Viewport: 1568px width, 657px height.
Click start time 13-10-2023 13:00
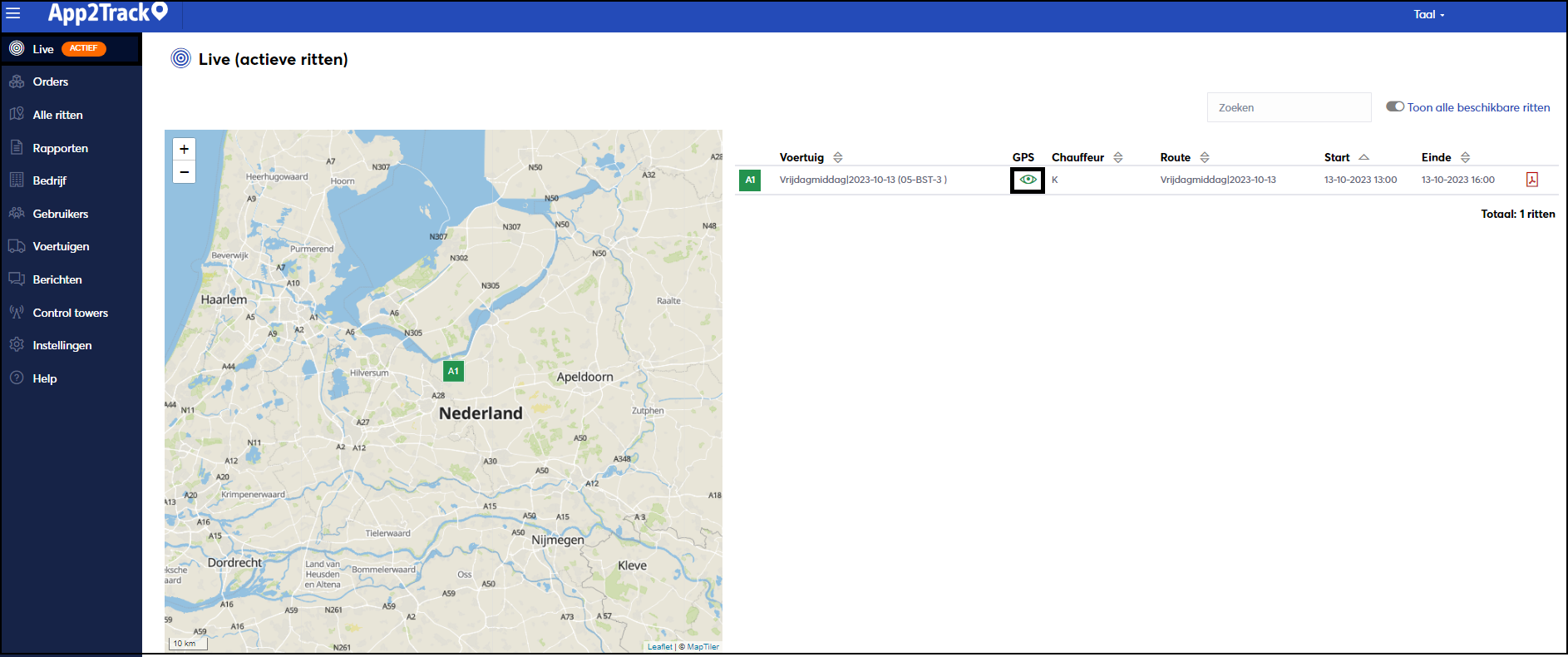pyautogui.click(x=1360, y=180)
